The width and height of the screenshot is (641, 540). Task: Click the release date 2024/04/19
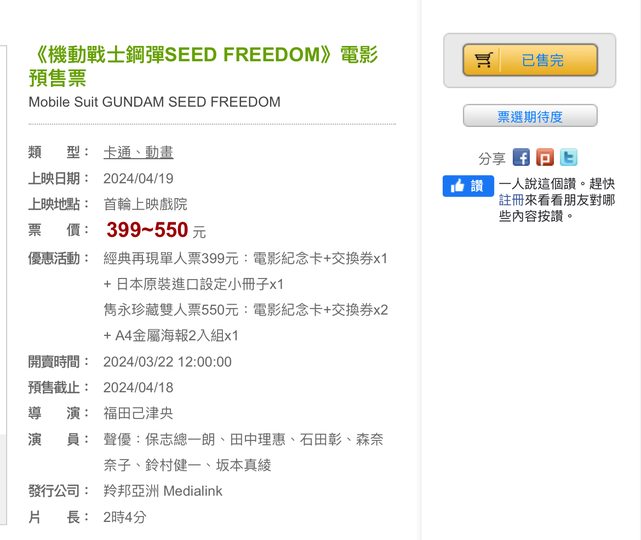(x=138, y=178)
